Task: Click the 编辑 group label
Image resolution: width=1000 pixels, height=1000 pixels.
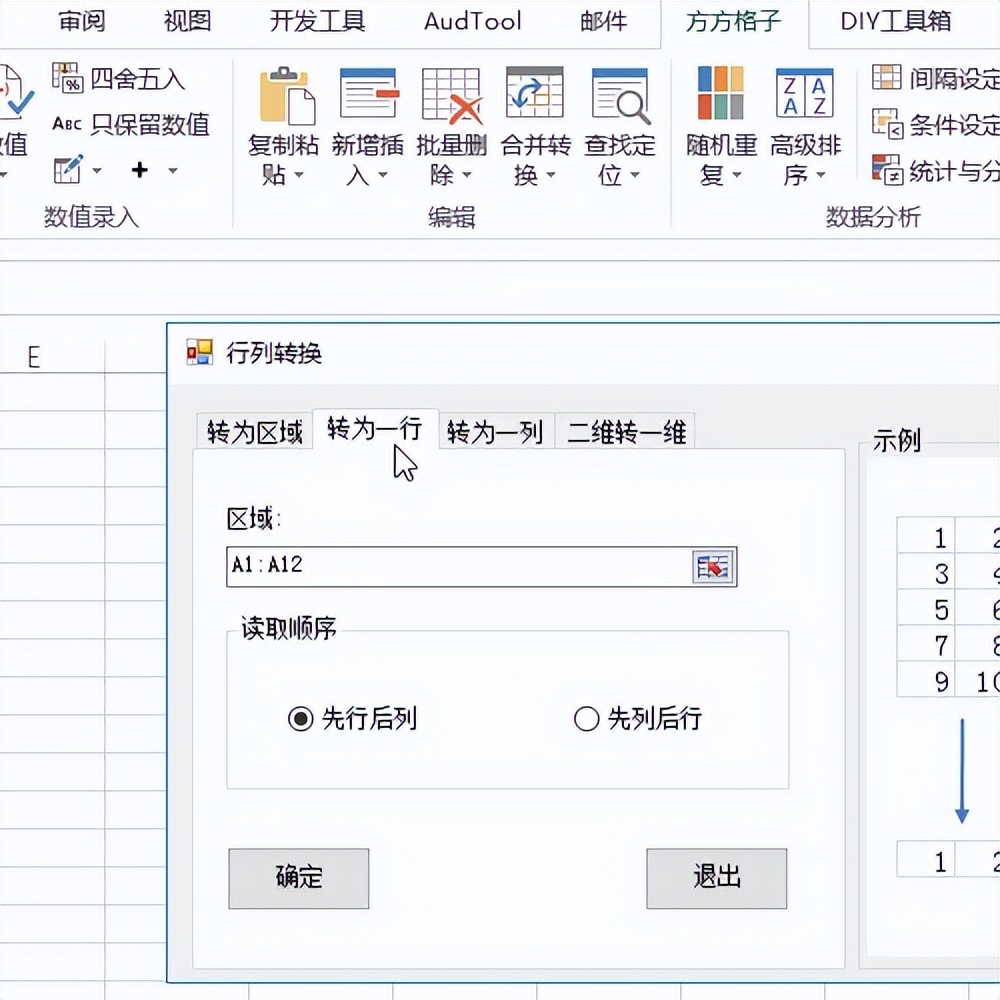Action: [x=452, y=217]
